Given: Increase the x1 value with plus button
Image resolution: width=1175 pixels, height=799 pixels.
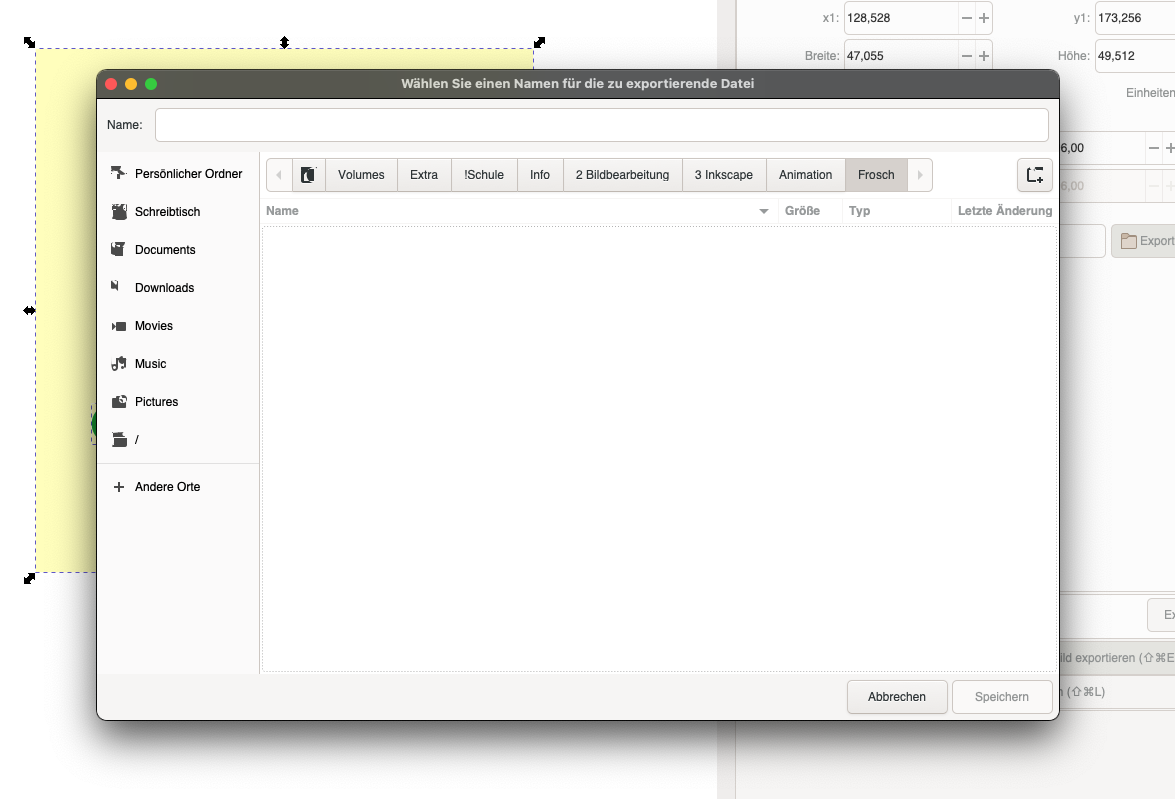Looking at the screenshot, I should point(984,18).
